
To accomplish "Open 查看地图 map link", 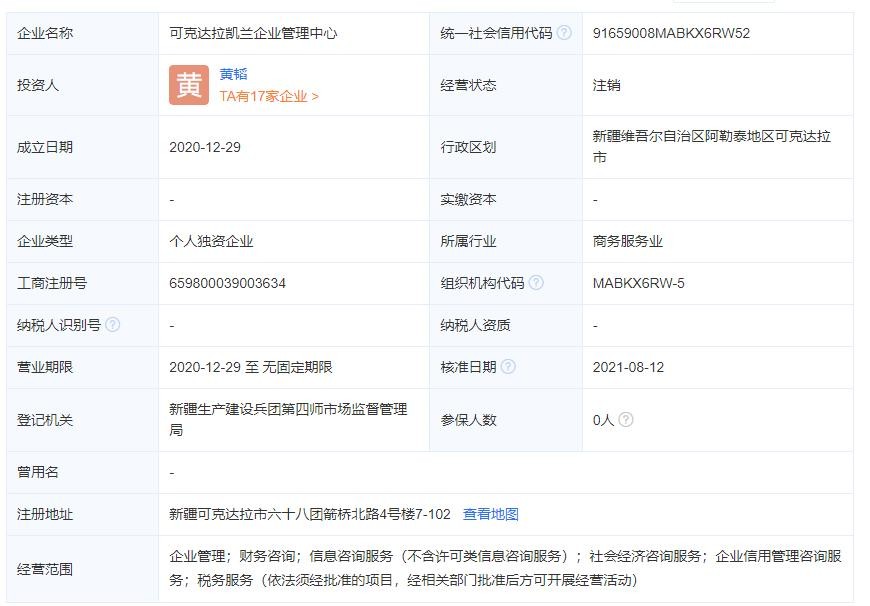I will coord(490,514).
